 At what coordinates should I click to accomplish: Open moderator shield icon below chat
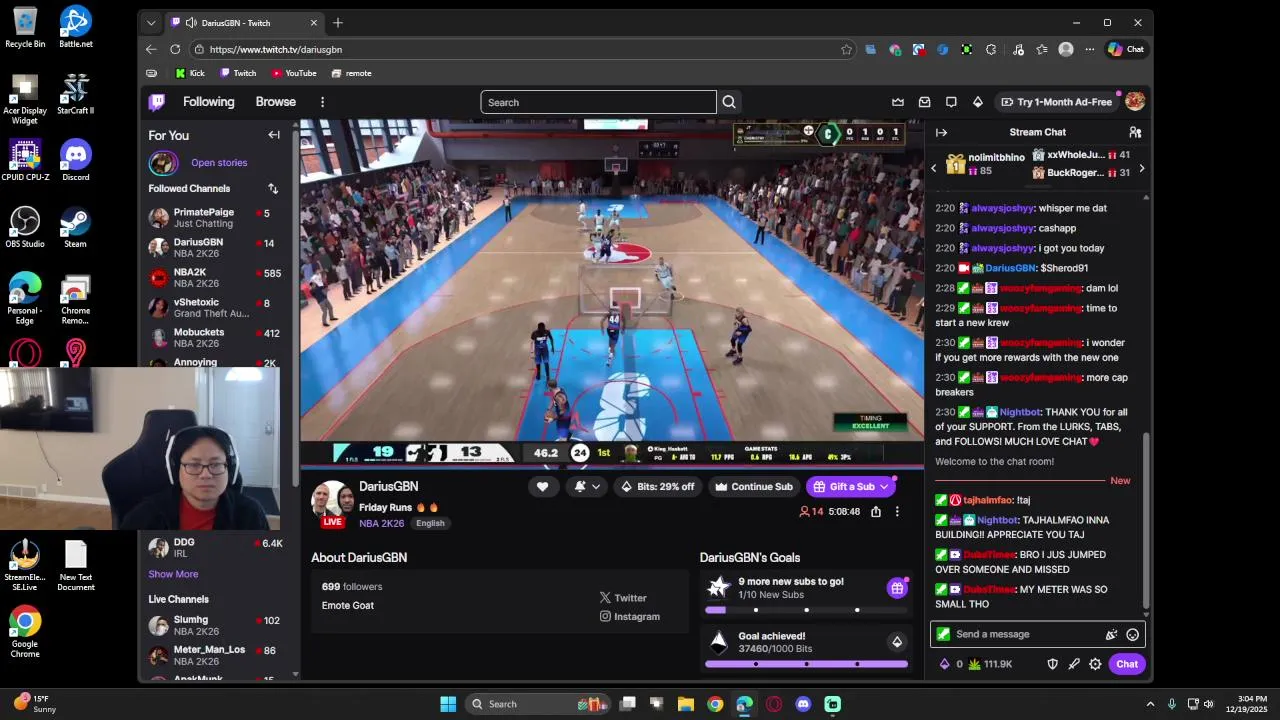[x=1052, y=664]
